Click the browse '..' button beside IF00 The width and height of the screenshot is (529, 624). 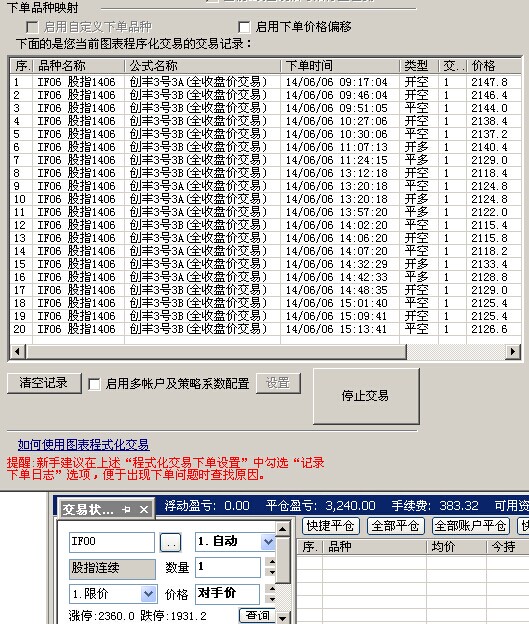[x=170, y=542]
